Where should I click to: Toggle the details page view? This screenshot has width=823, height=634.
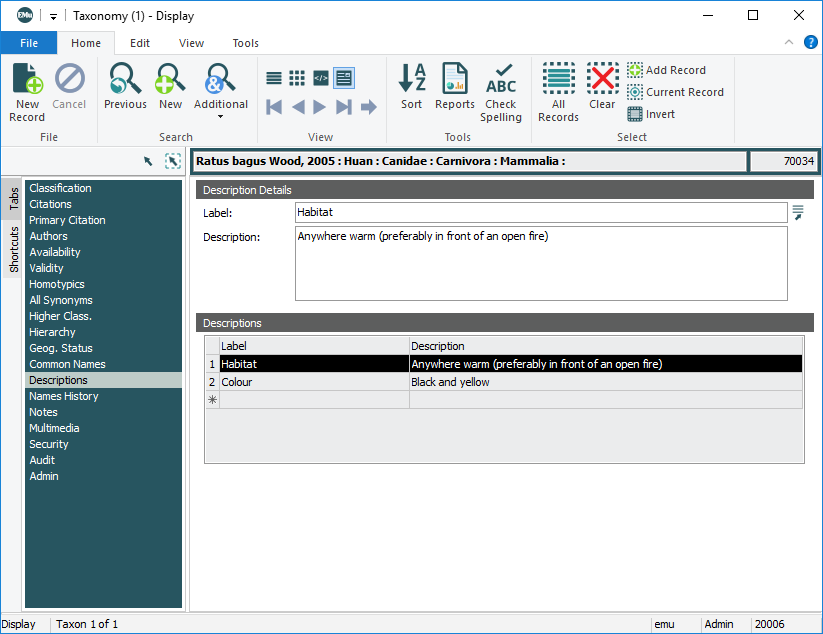point(344,78)
